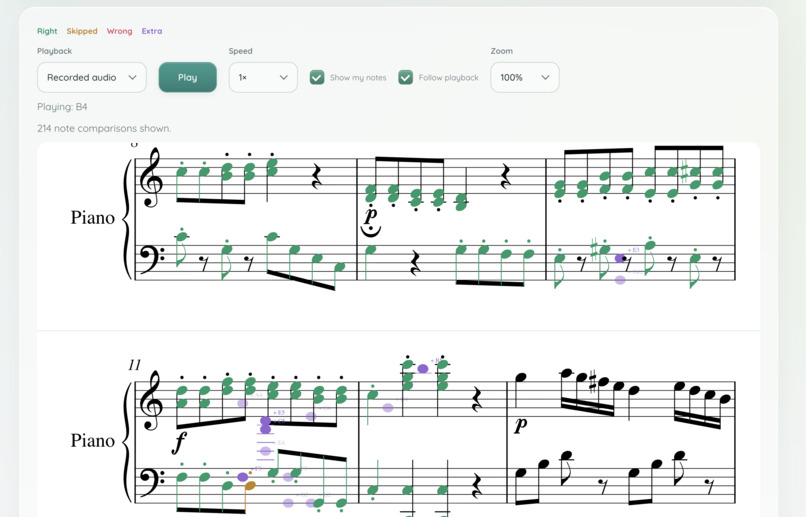Open the Recorded audio playback dropdown
The height and width of the screenshot is (517, 806).
tap(91, 78)
